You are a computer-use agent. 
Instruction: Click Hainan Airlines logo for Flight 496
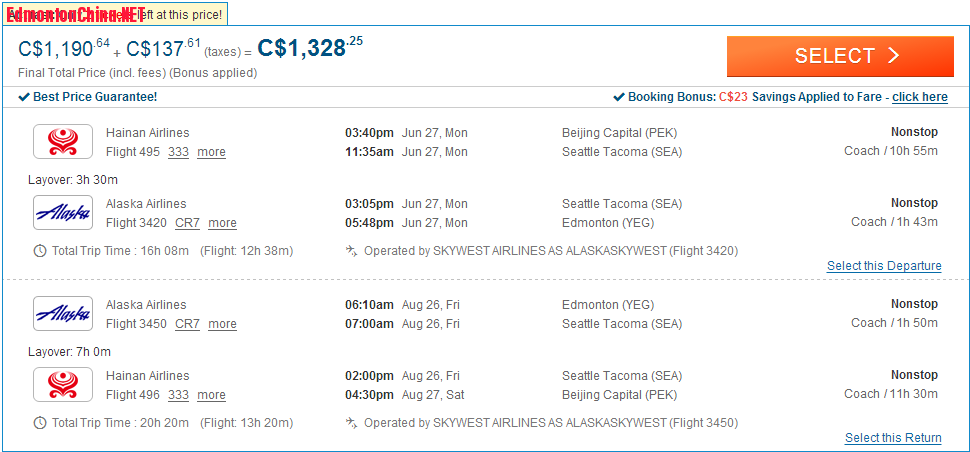pyautogui.click(x=62, y=385)
